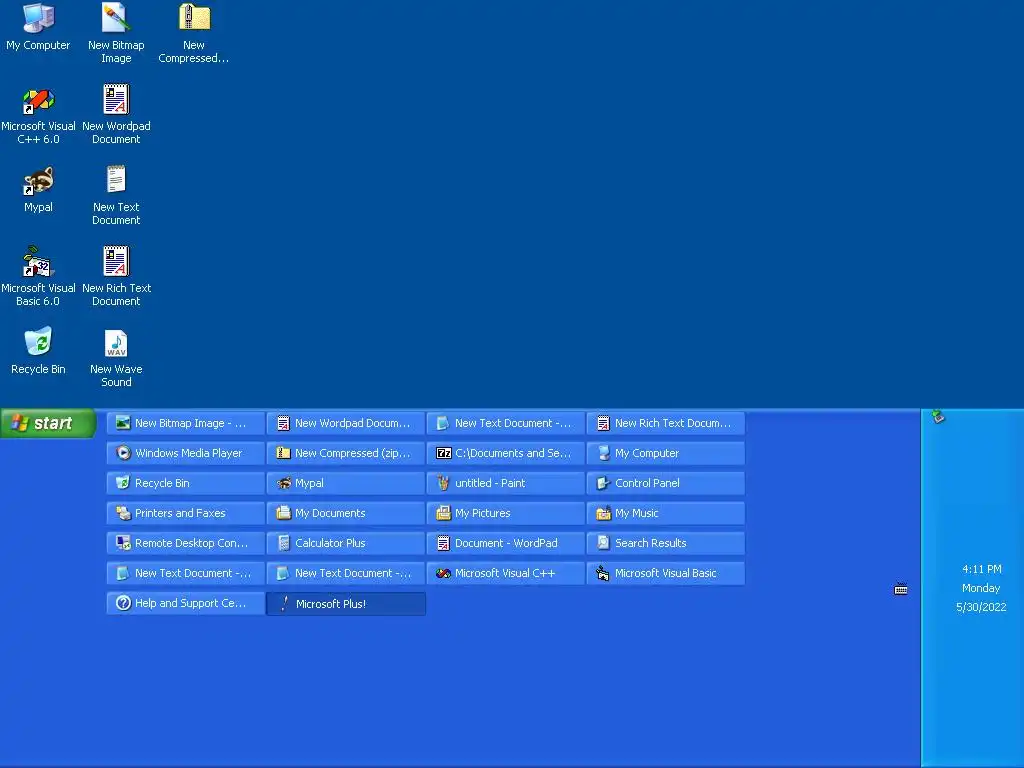1024x768 pixels.
Task: Select New Wordpad Document desktop icon
Action: (116, 114)
